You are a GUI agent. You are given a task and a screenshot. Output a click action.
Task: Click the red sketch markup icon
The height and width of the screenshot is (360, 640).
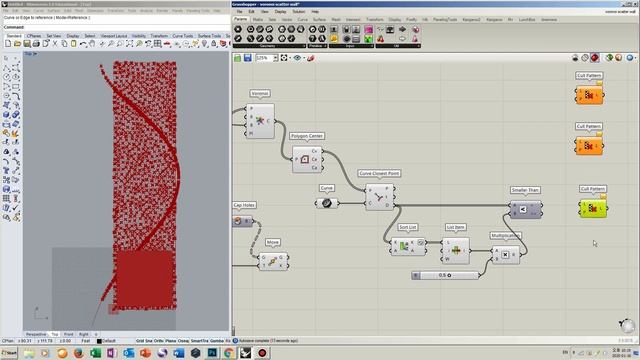(311, 58)
